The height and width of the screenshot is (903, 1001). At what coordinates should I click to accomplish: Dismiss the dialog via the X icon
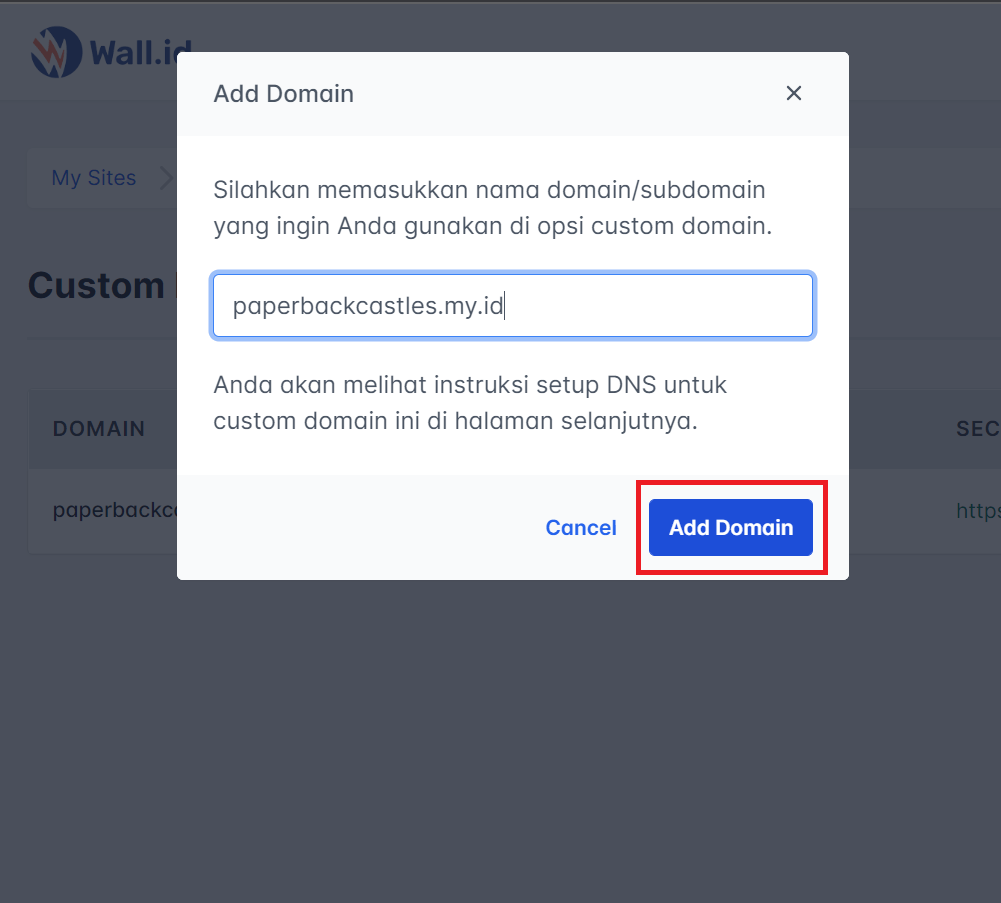click(x=793, y=92)
